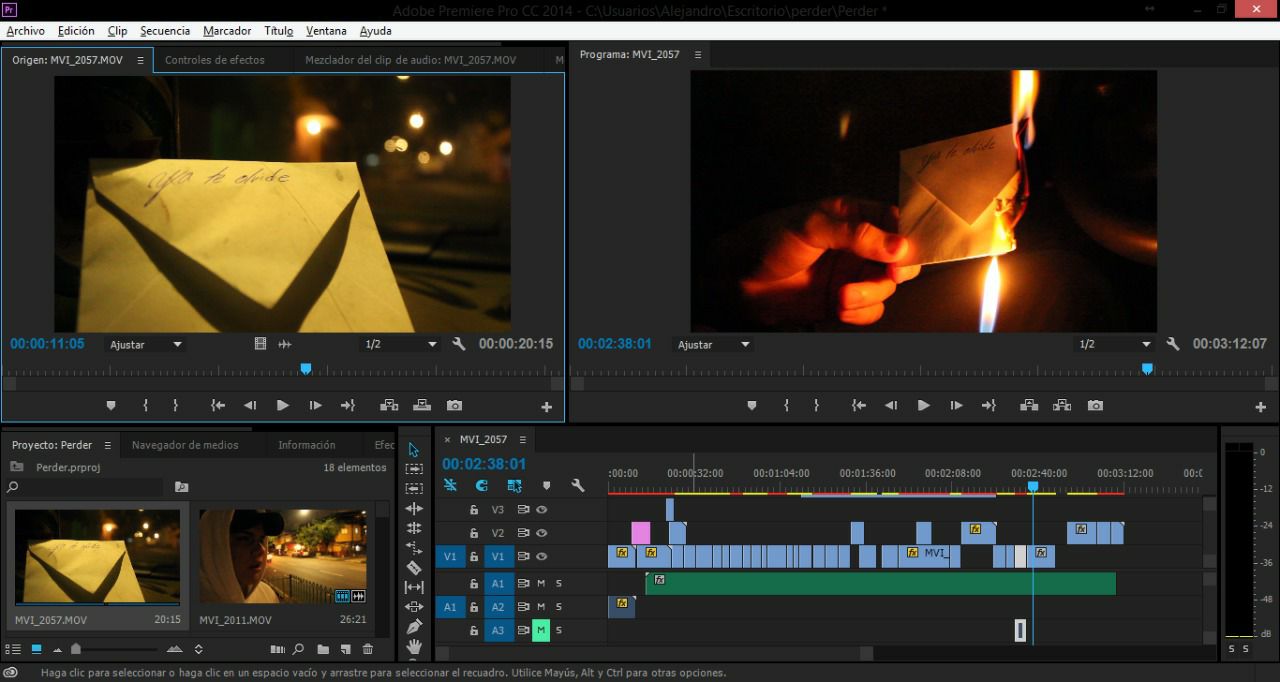The image size is (1280, 682).
Task: Select the Pen tool
Action: coord(414,627)
